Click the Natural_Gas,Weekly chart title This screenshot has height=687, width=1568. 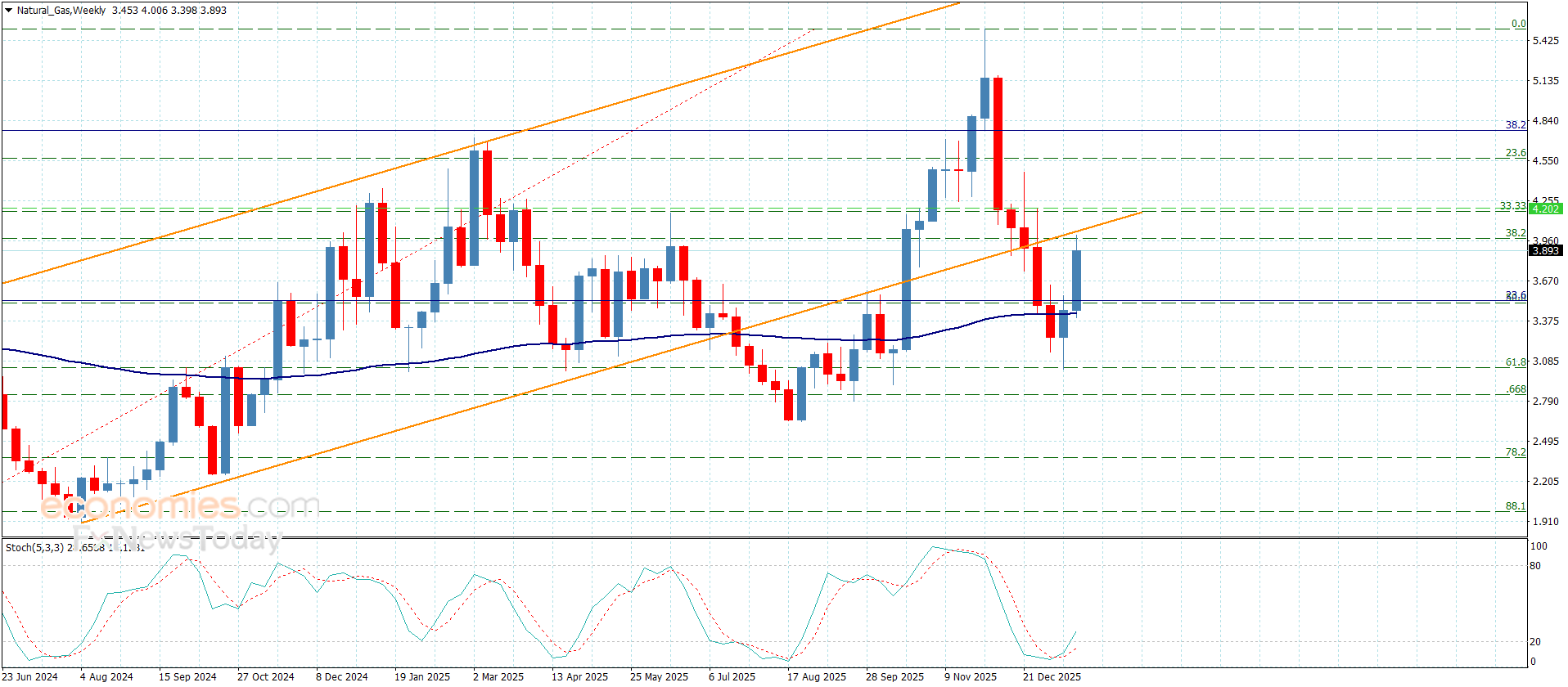(61, 11)
